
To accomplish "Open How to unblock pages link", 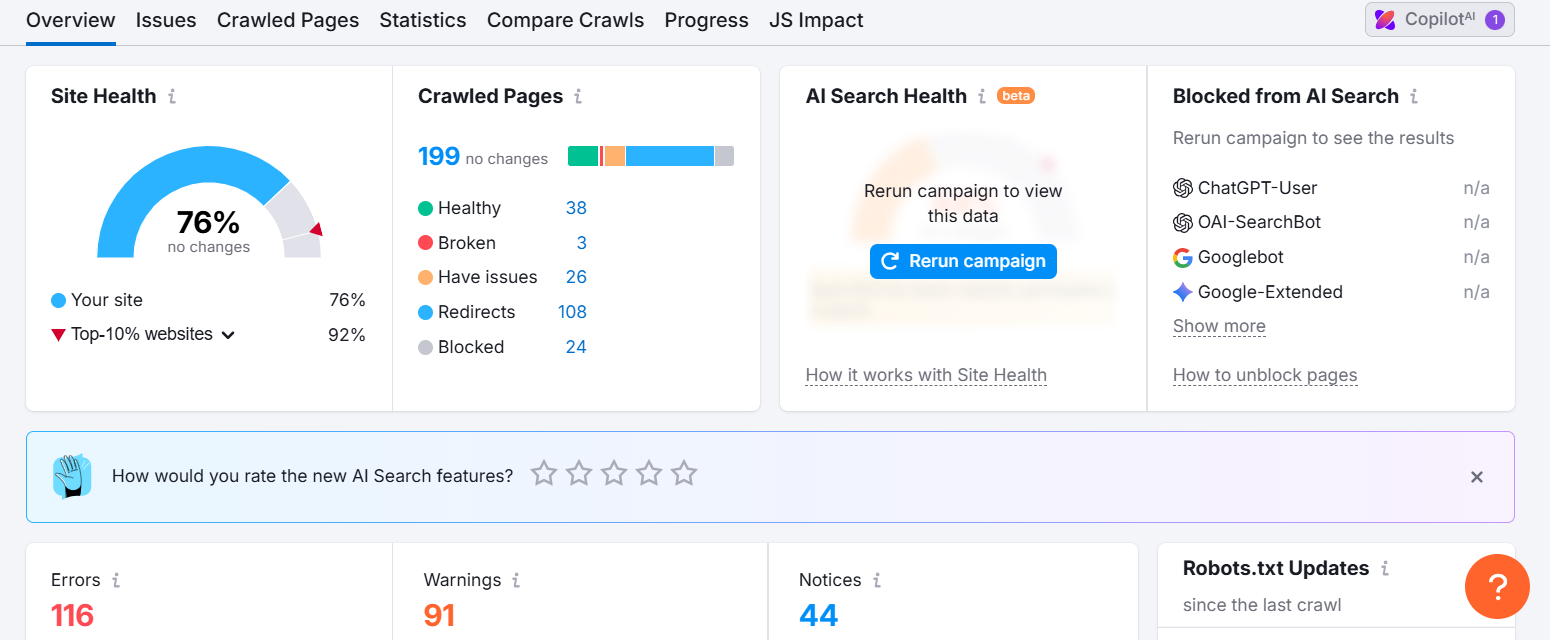I will click(1265, 376).
